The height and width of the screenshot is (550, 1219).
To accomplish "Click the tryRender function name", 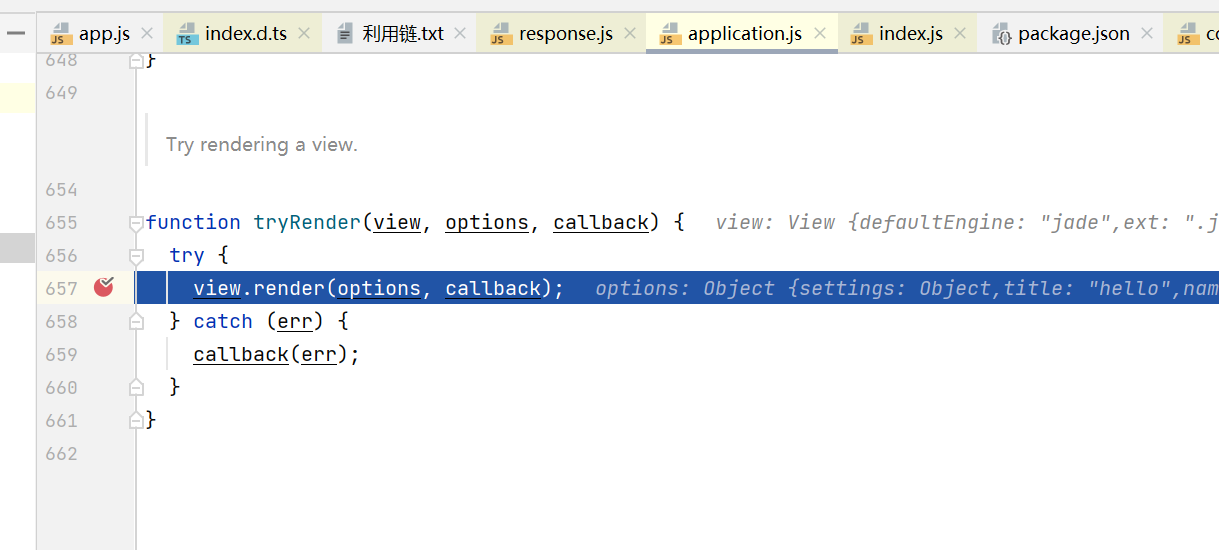I will 307,222.
